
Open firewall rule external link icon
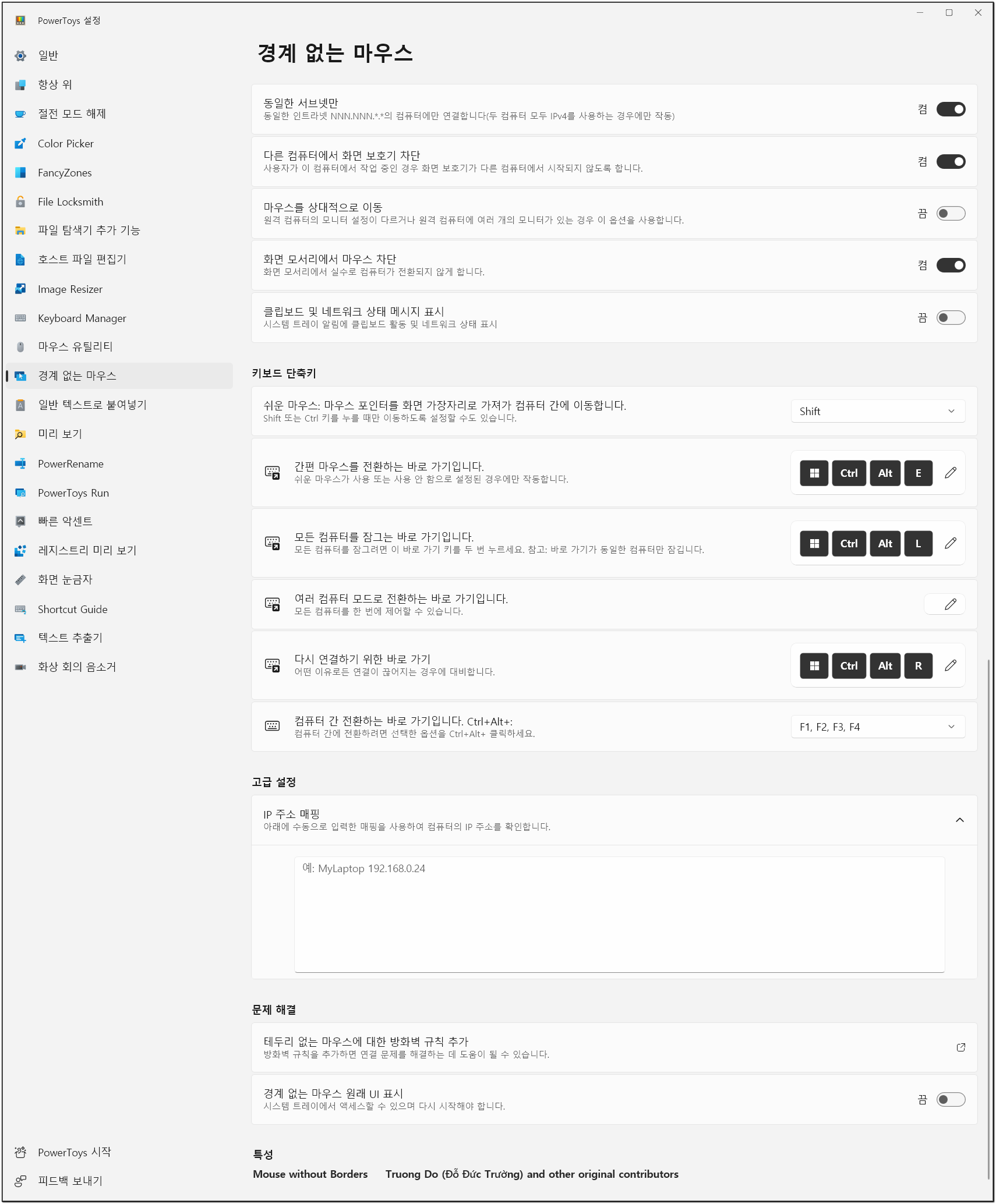point(961,1047)
